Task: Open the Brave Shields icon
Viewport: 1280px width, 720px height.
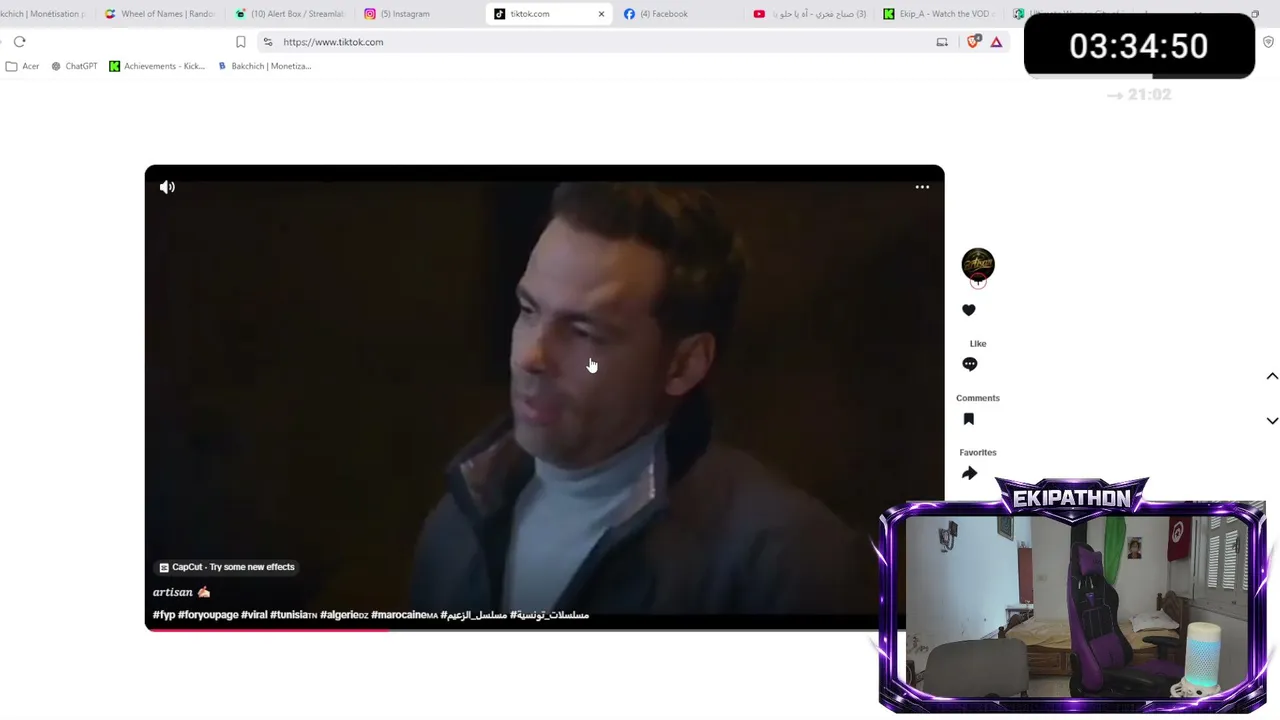Action: pos(974,42)
